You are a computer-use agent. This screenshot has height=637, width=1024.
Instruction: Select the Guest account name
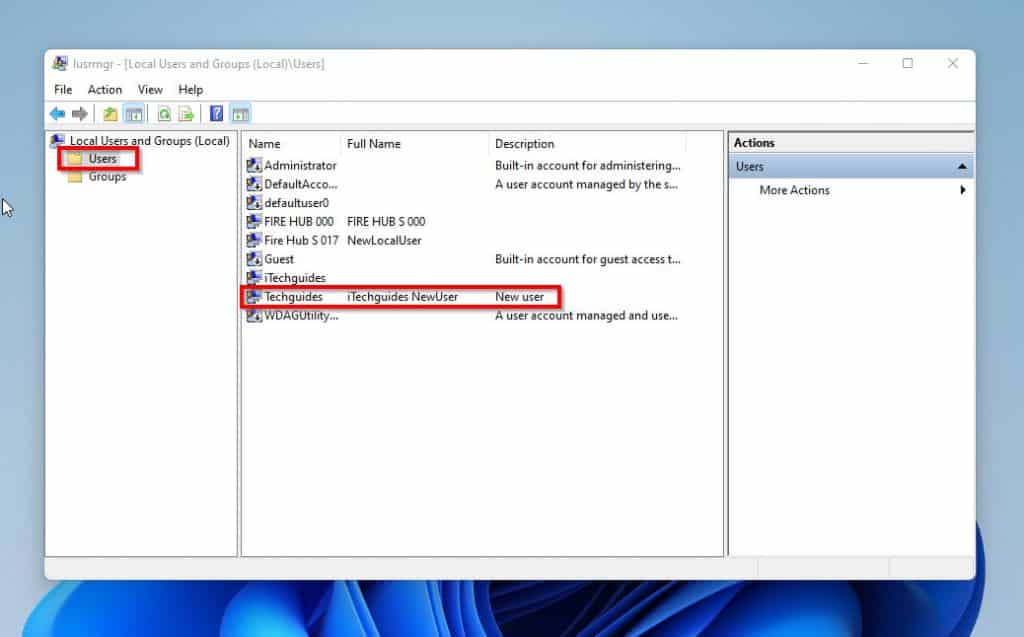pyautogui.click(x=279, y=259)
